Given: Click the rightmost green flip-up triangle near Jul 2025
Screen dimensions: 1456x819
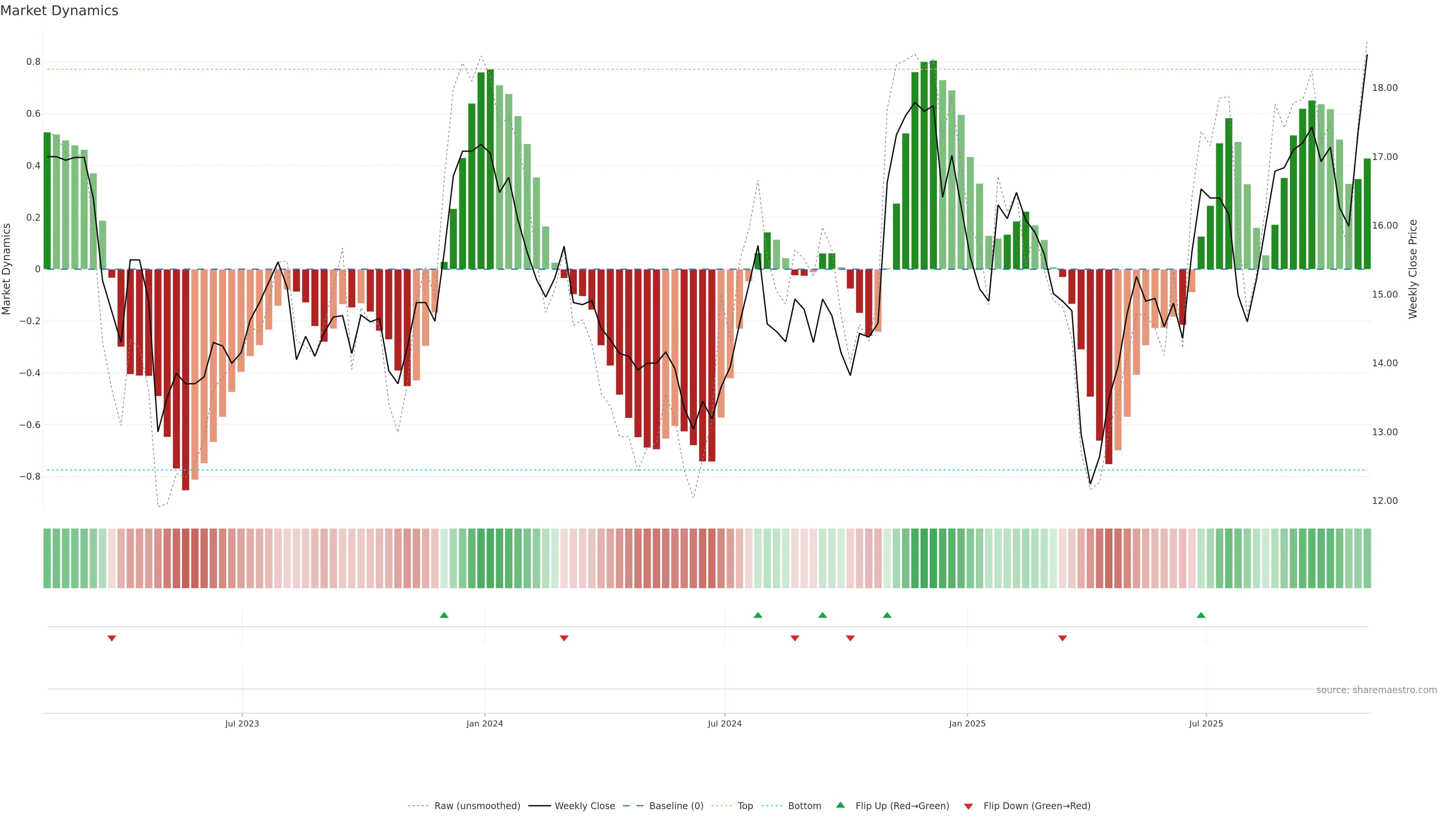Looking at the screenshot, I should pos(1200,615).
